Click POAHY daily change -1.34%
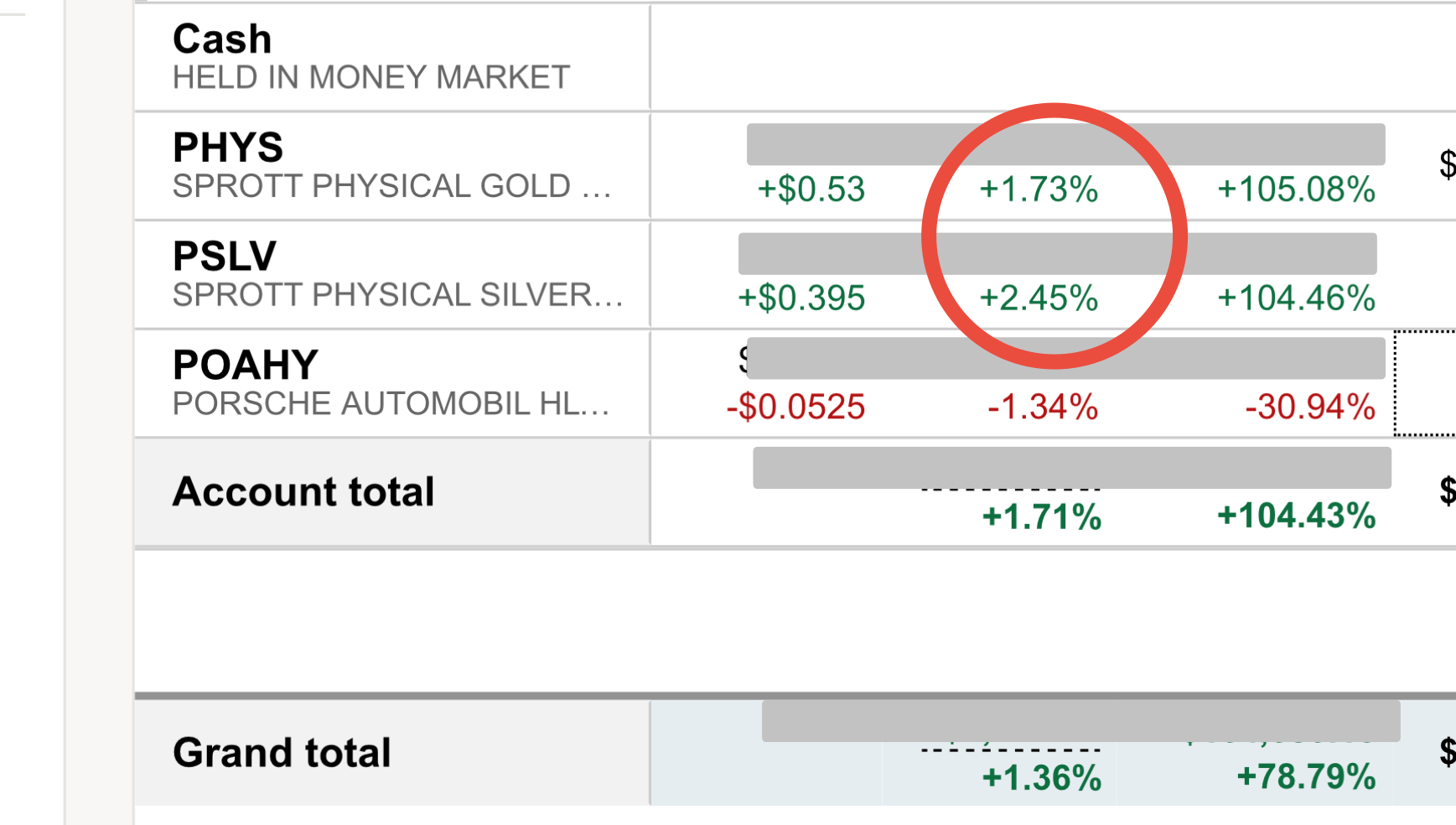1456x825 pixels. pyautogui.click(x=1042, y=407)
